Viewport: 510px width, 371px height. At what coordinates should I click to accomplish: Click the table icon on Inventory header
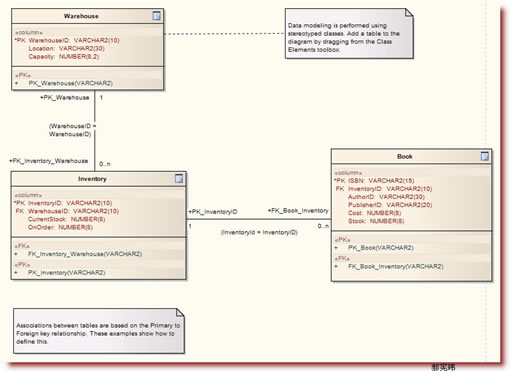179,179
